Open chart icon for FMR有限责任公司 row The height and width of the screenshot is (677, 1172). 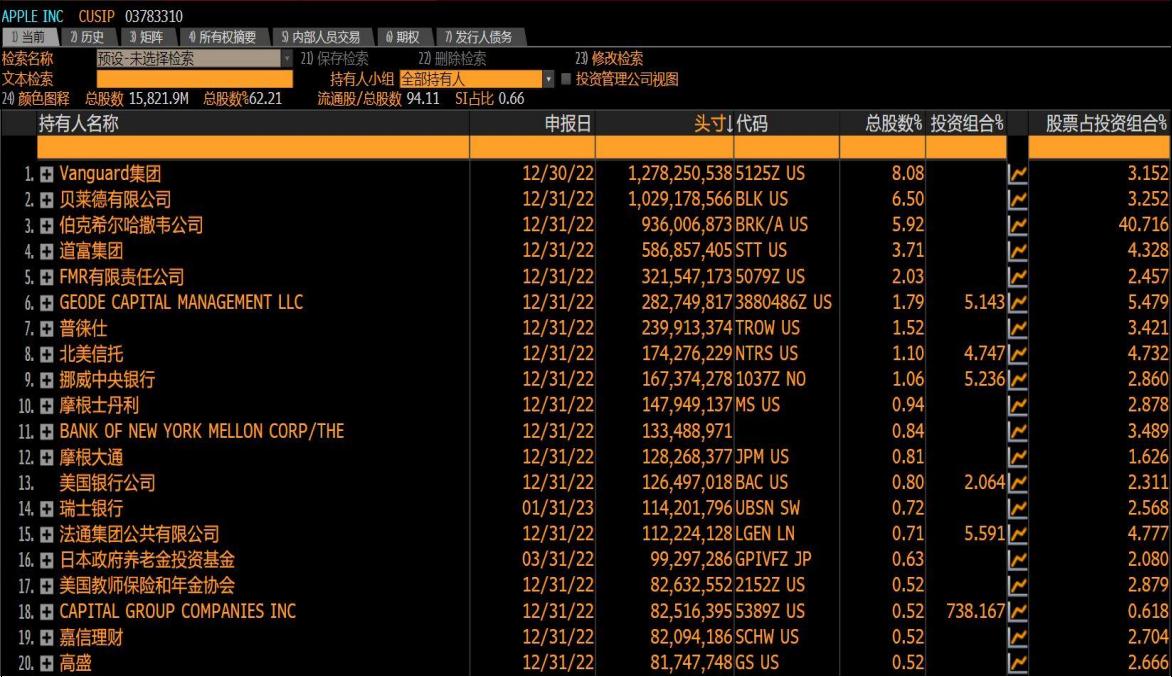(1017, 276)
